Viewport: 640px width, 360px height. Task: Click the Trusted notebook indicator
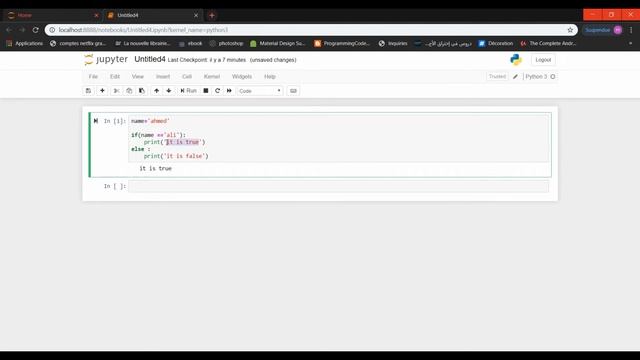(x=497, y=76)
